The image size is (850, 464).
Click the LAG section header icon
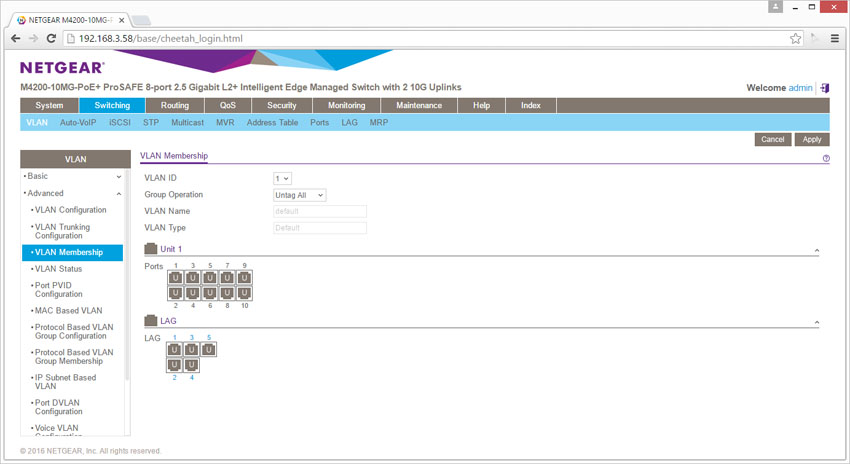pyautogui.click(x=151, y=321)
